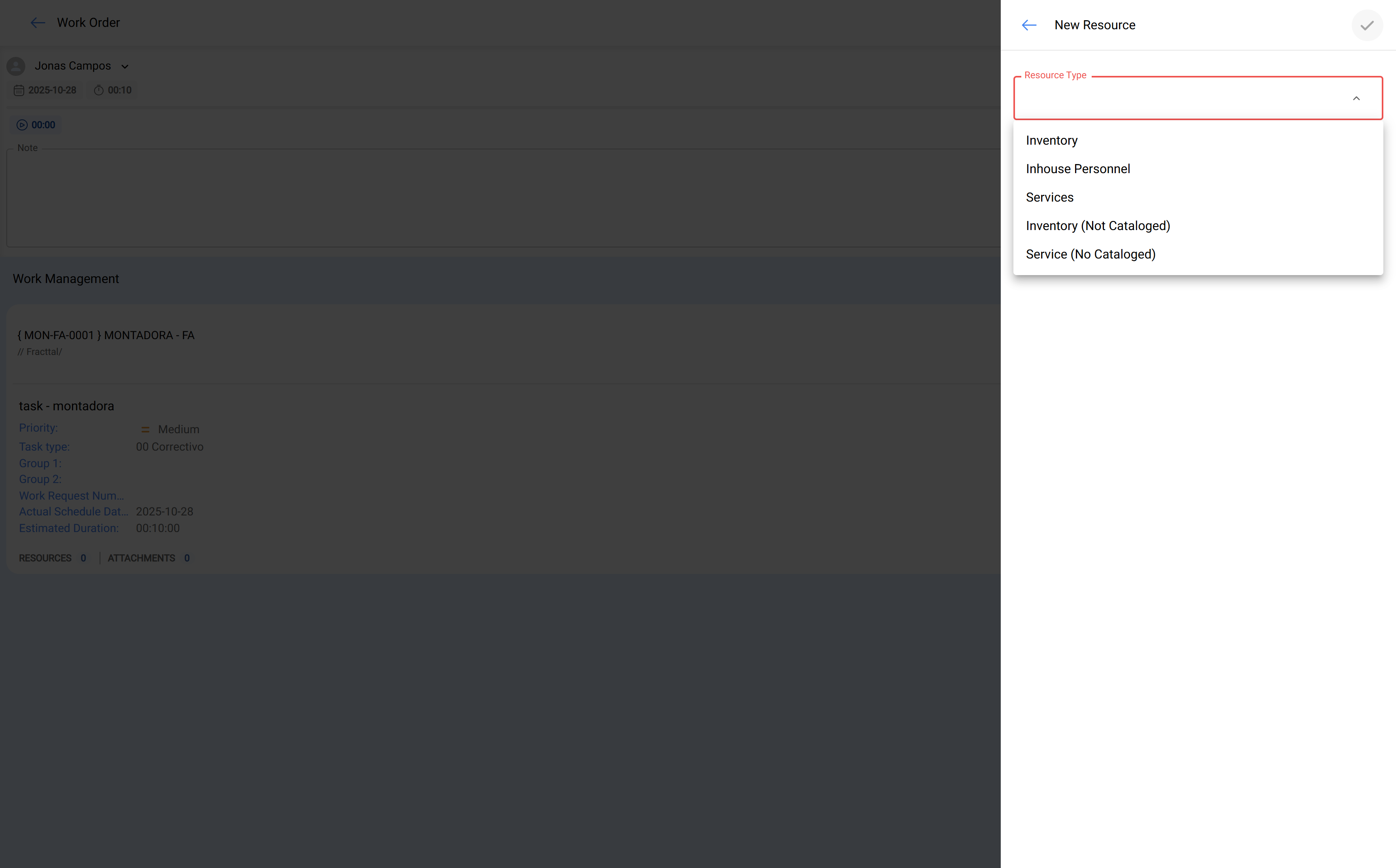
Task: Select Inventory (Not Cataloged) option
Action: pos(1097,226)
